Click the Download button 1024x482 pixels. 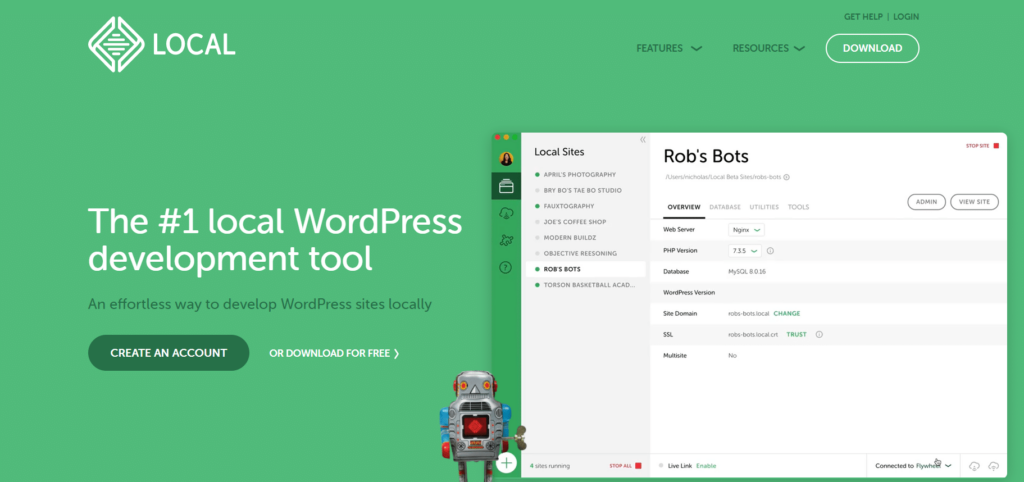[x=872, y=48]
